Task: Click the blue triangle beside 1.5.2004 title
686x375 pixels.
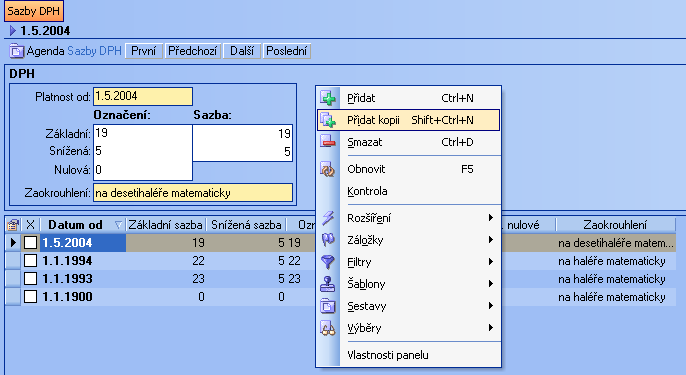Action: 13,31
